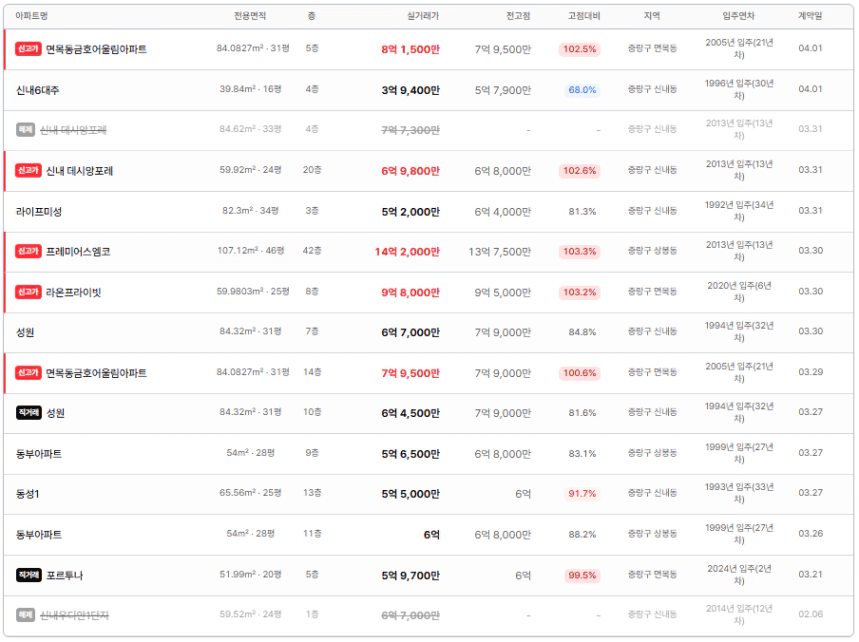Click the 고점대비 column header

coord(584,16)
